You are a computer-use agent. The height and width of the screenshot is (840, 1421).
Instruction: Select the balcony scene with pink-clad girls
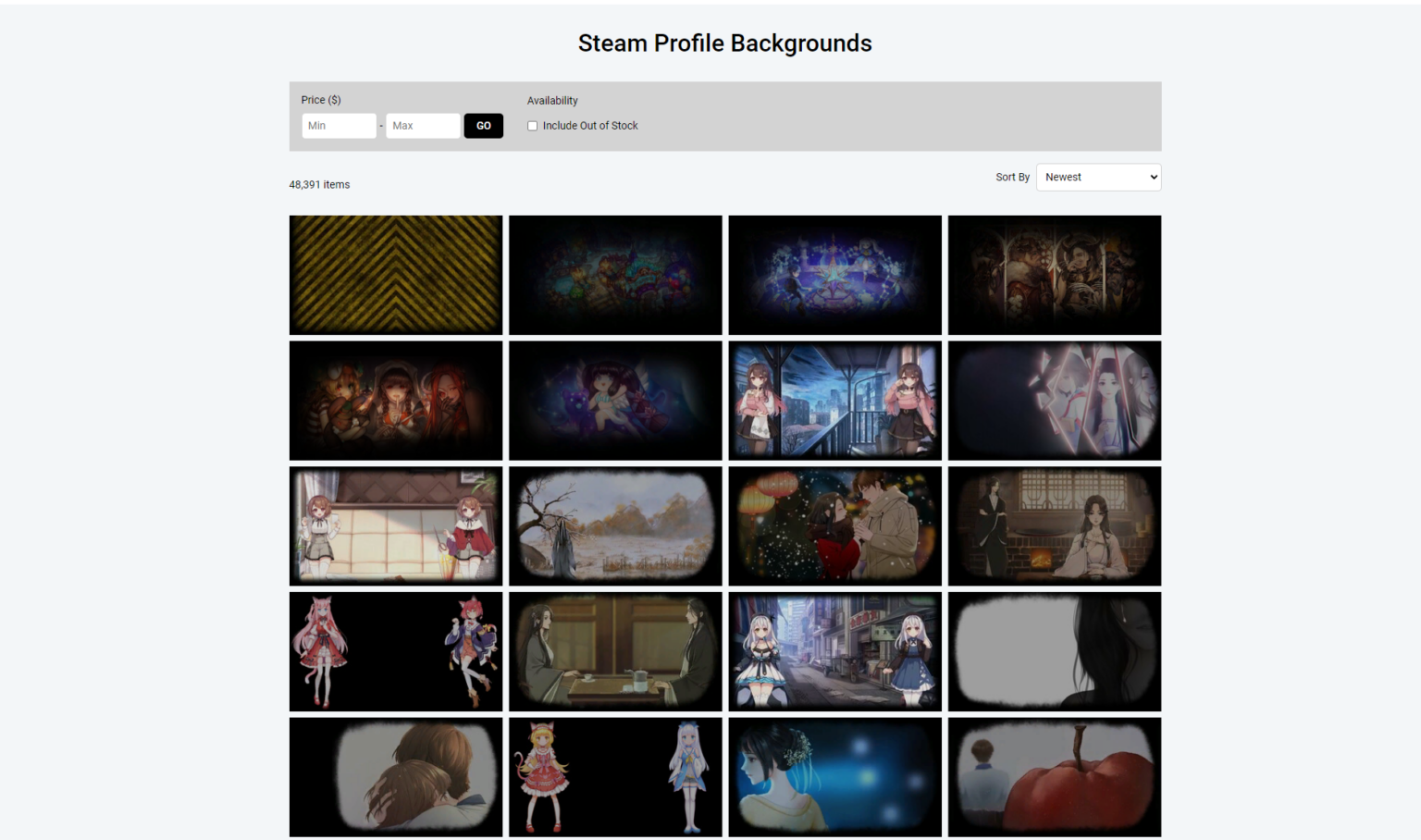(834, 401)
